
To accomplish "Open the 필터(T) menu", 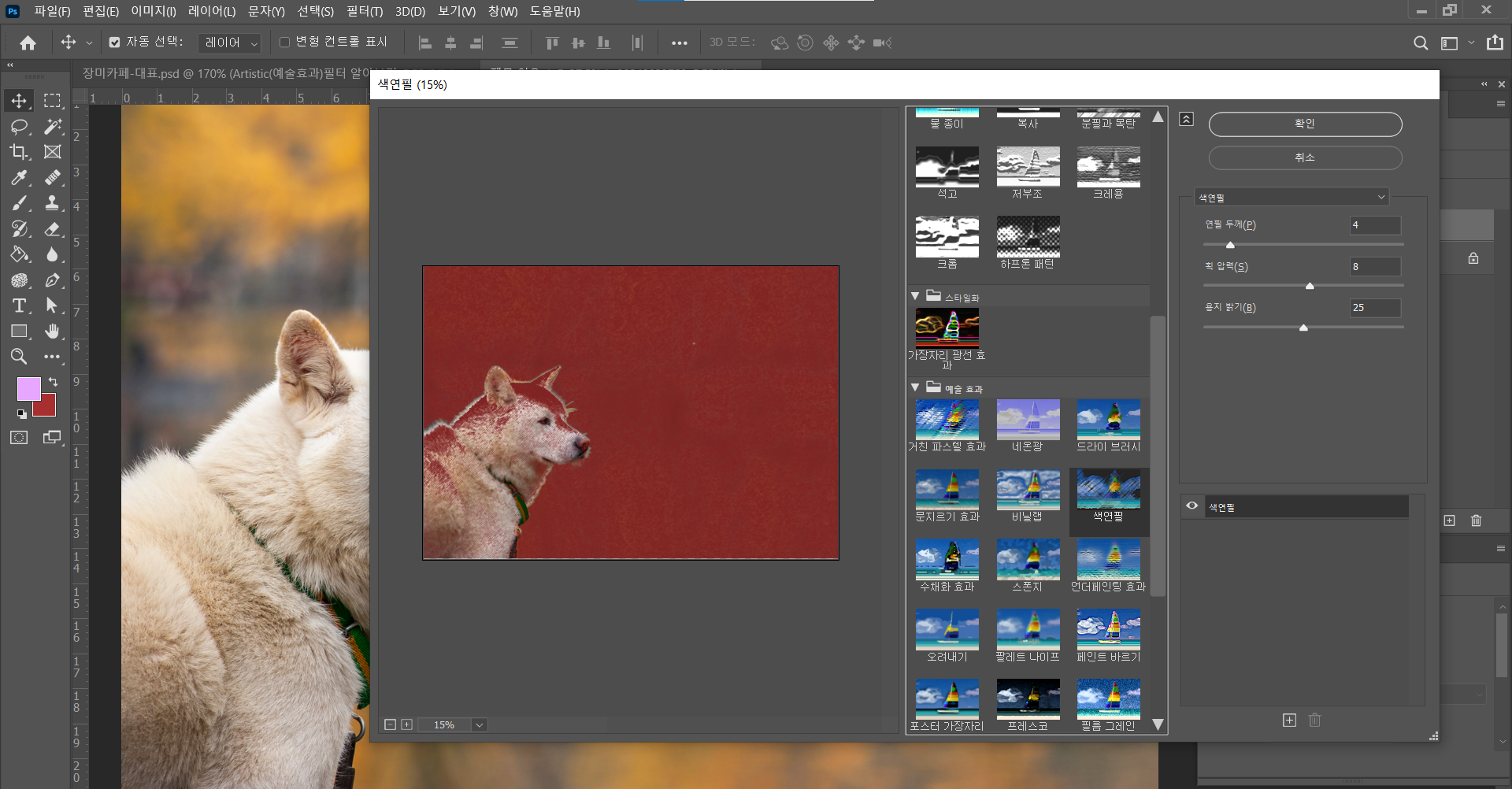I will pos(364,11).
